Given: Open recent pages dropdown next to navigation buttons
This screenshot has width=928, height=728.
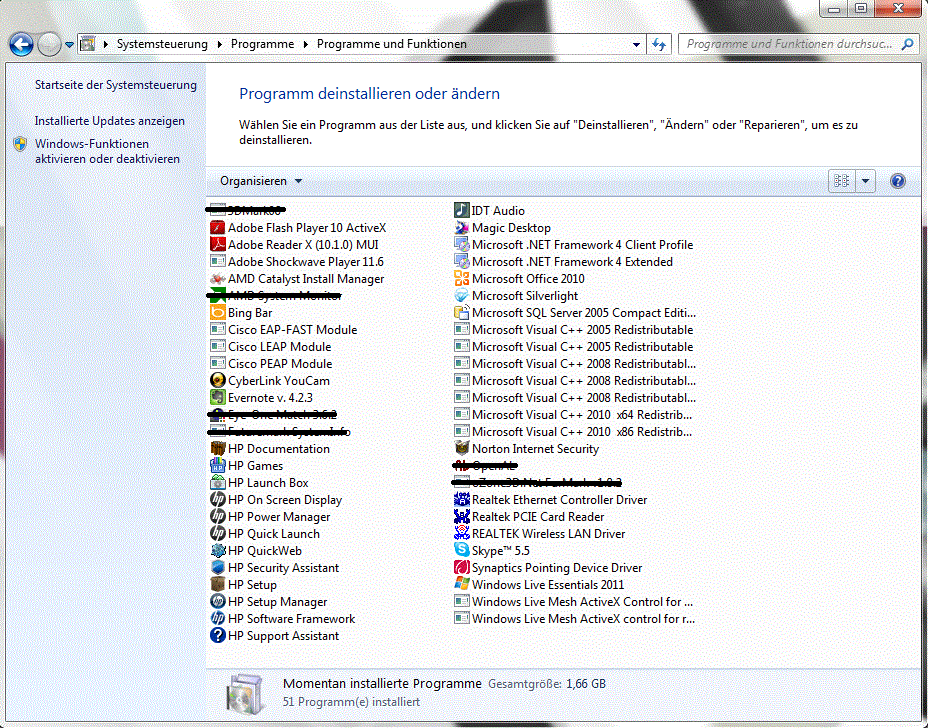Looking at the screenshot, I should 69,44.
